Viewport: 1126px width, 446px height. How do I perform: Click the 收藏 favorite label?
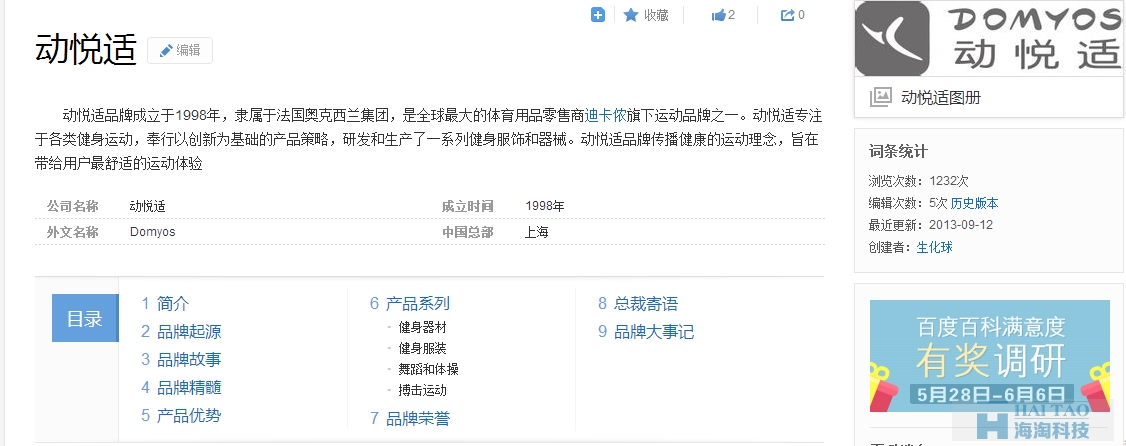coord(656,14)
